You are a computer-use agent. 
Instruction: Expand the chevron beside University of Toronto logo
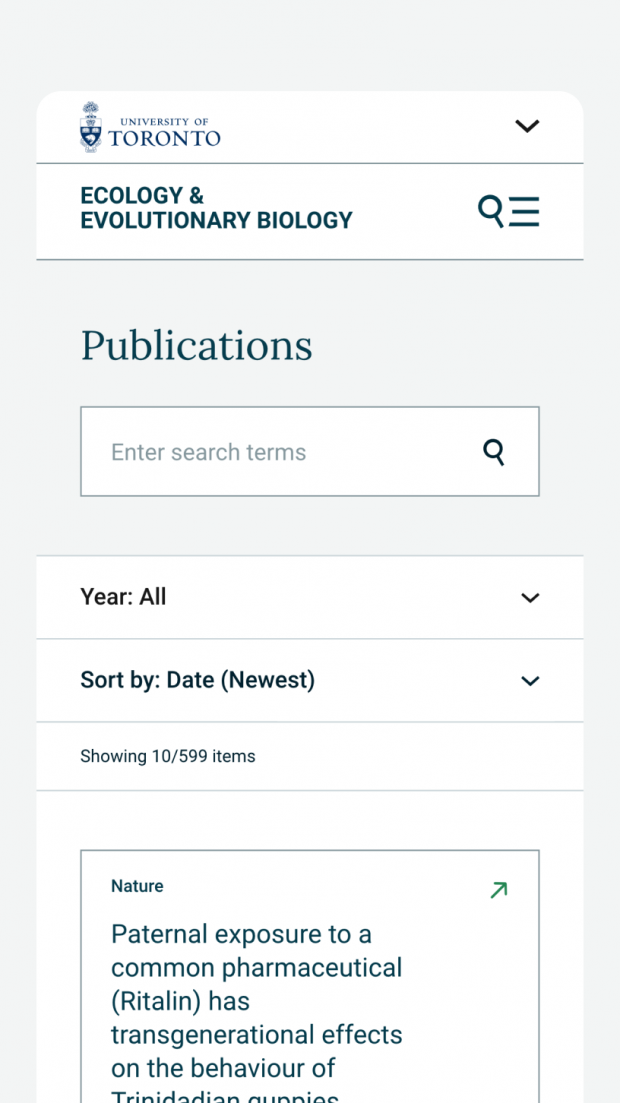tap(526, 126)
